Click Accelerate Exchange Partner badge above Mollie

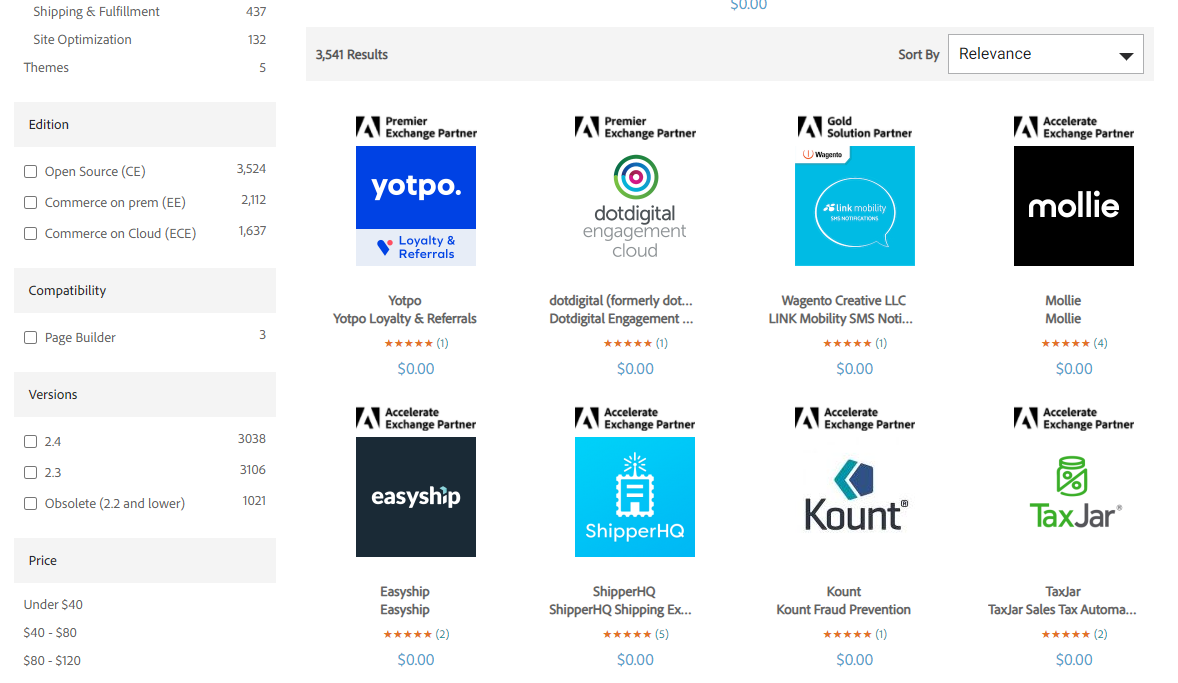click(x=1074, y=127)
